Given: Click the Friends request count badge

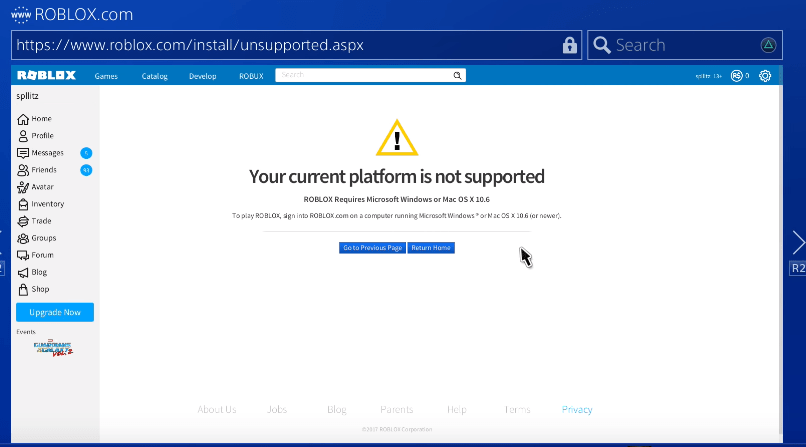Looking at the screenshot, I should 86,170.
